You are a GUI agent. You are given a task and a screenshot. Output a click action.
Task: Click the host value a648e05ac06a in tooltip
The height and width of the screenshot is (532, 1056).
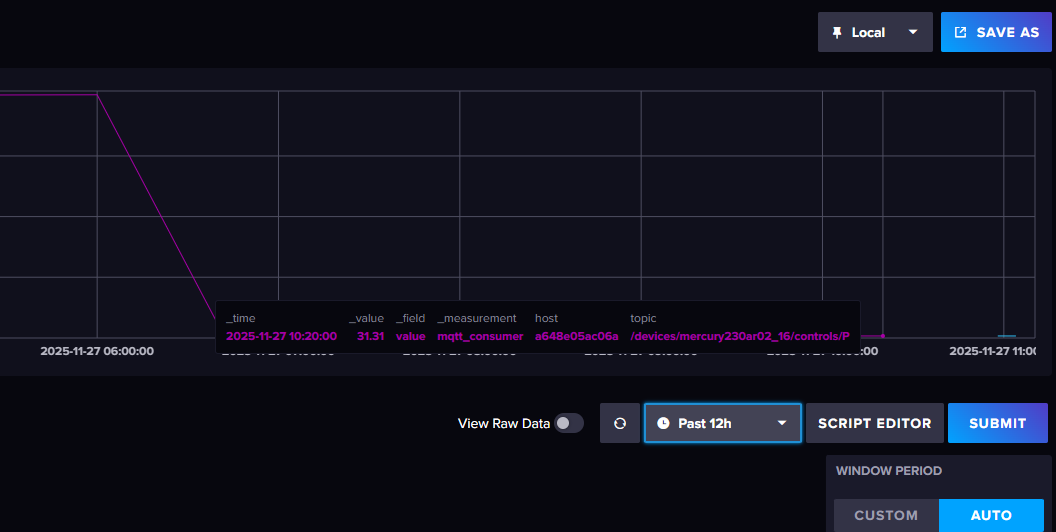[x=576, y=336]
